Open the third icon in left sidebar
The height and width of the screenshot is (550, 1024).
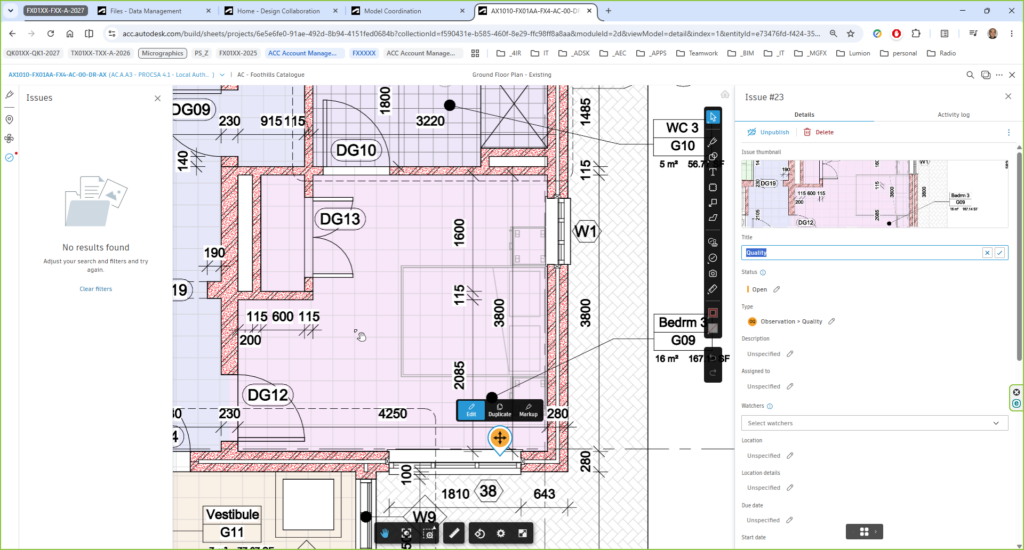[x=9, y=138]
